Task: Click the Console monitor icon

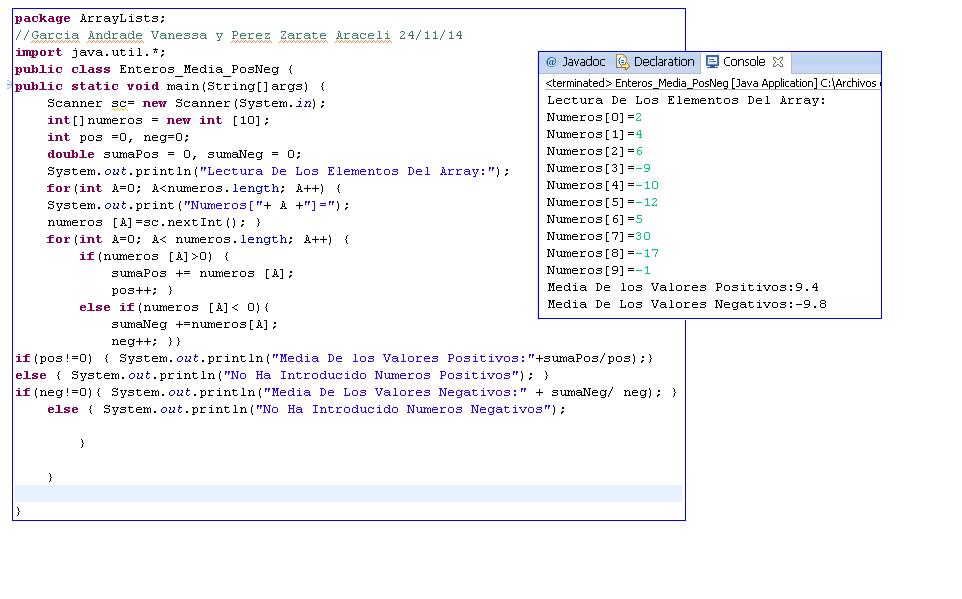Action: (x=712, y=62)
